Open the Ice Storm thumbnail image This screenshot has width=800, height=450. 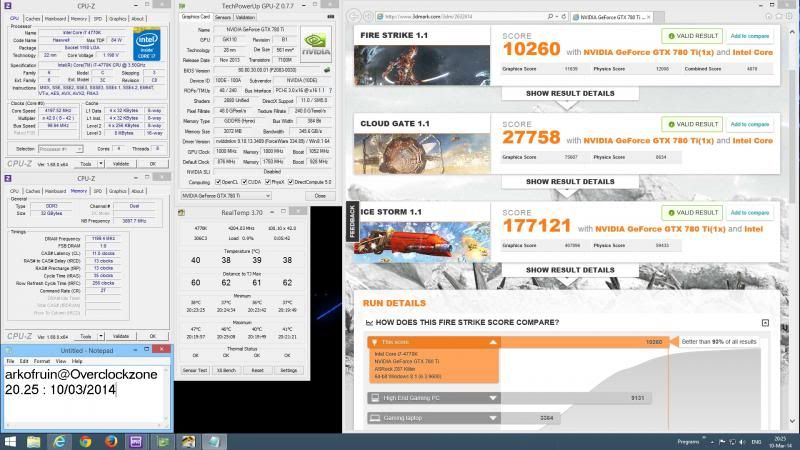(422, 242)
